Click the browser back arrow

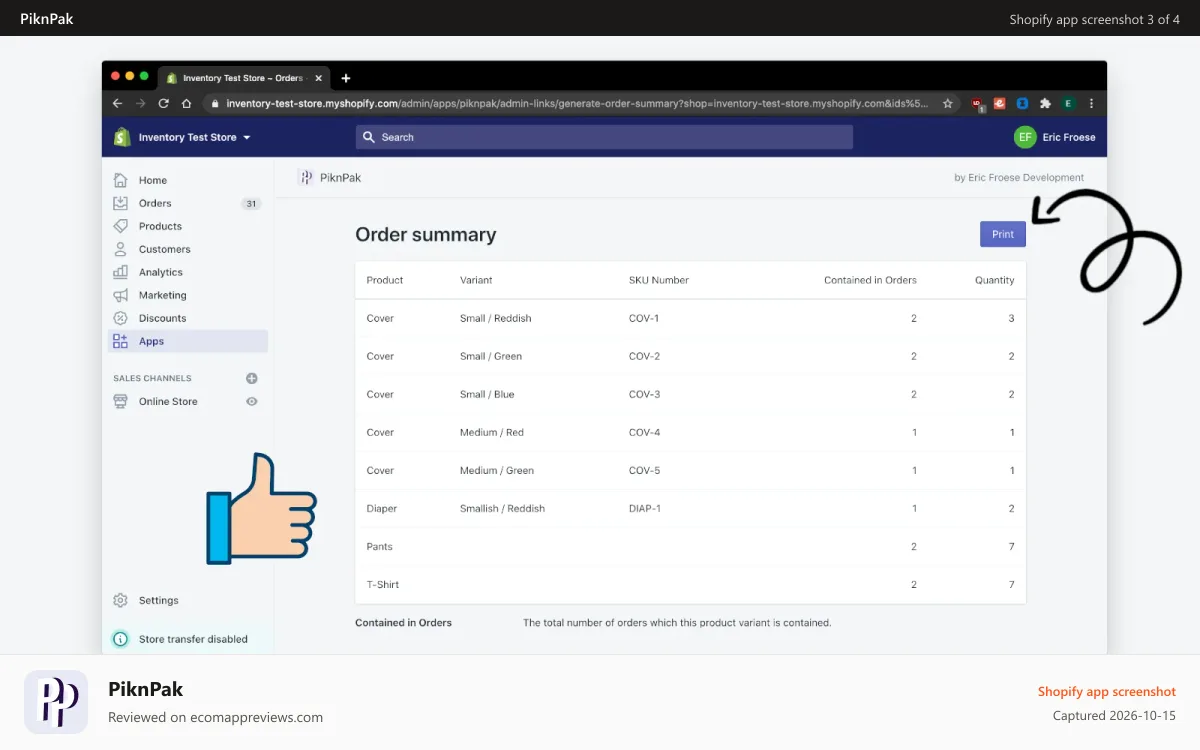(117, 103)
